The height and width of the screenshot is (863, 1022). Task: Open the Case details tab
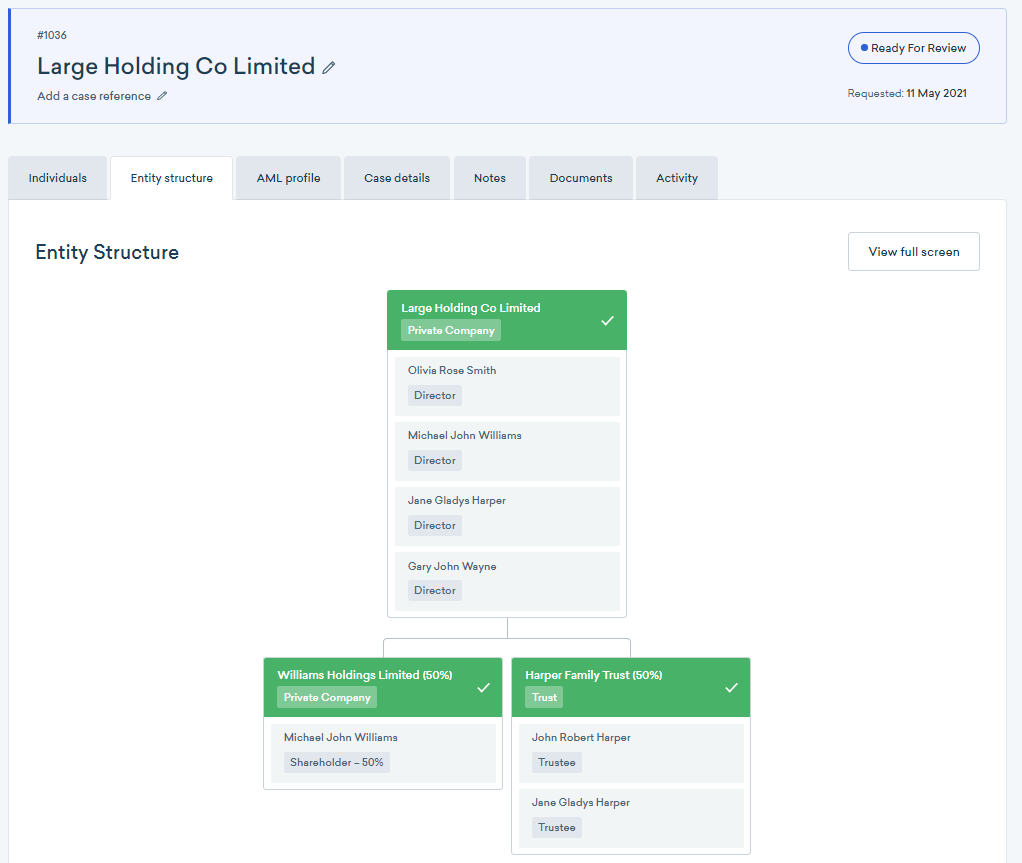(397, 178)
